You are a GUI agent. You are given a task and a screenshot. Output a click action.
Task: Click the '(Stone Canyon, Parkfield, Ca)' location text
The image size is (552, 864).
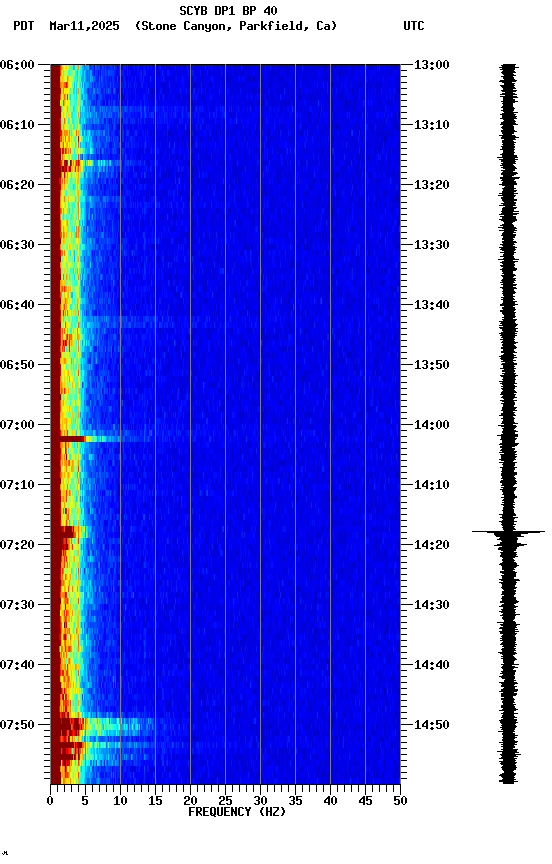[x=236, y=26]
